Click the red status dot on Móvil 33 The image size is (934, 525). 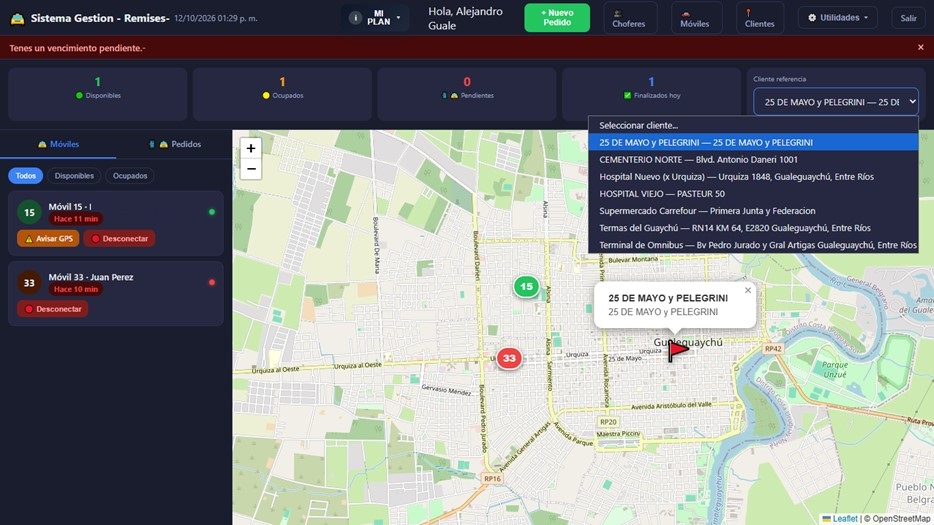click(211, 282)
